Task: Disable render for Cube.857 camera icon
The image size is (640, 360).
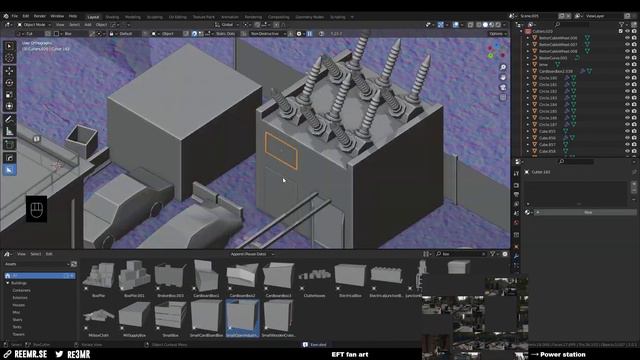Action: (634, 144)
